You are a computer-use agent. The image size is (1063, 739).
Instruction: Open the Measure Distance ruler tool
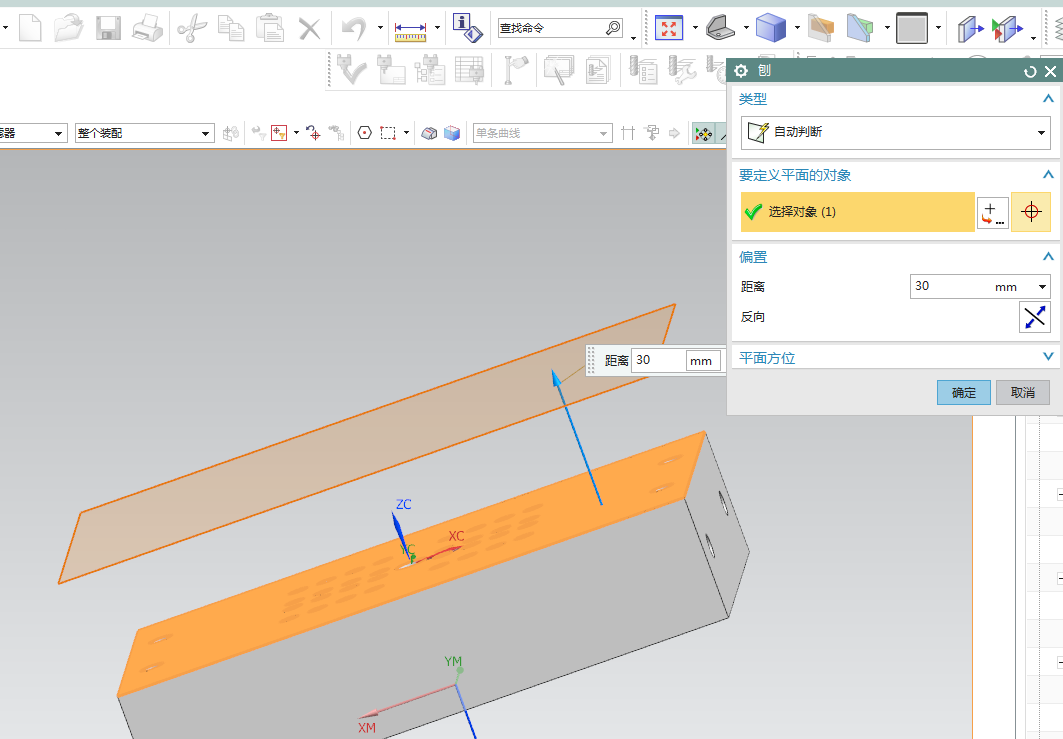pyautogui.click(x=410, y=31)
